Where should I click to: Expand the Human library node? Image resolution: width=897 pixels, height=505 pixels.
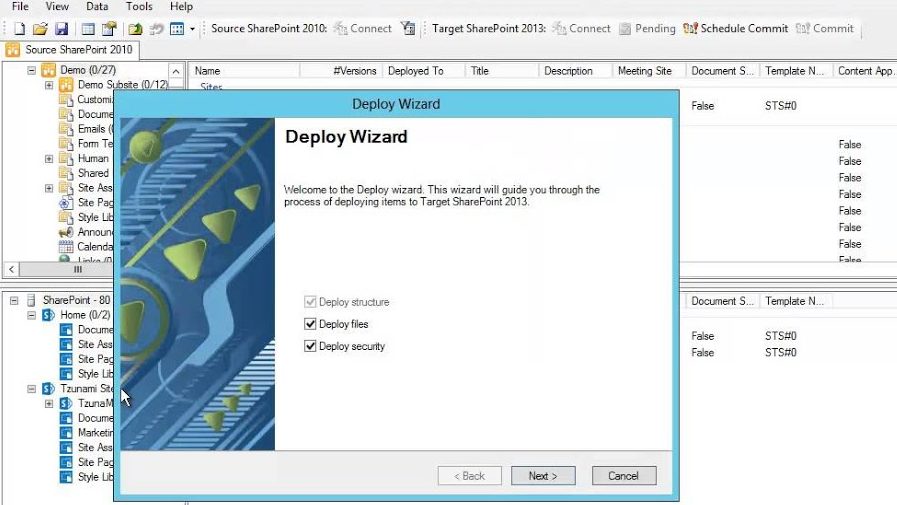(49, 159)
